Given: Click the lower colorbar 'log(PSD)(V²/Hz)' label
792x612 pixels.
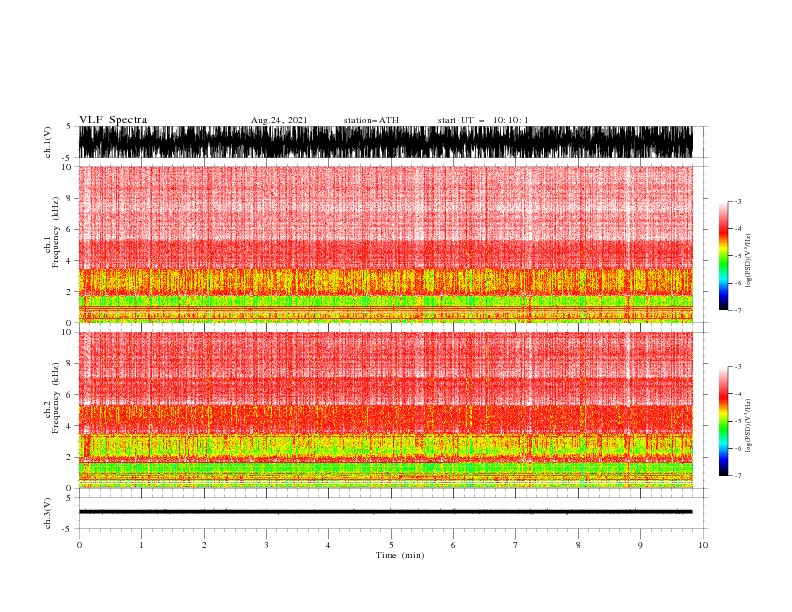Looking at the screenshot, I should pyautogui.click(x=749, y=425).
